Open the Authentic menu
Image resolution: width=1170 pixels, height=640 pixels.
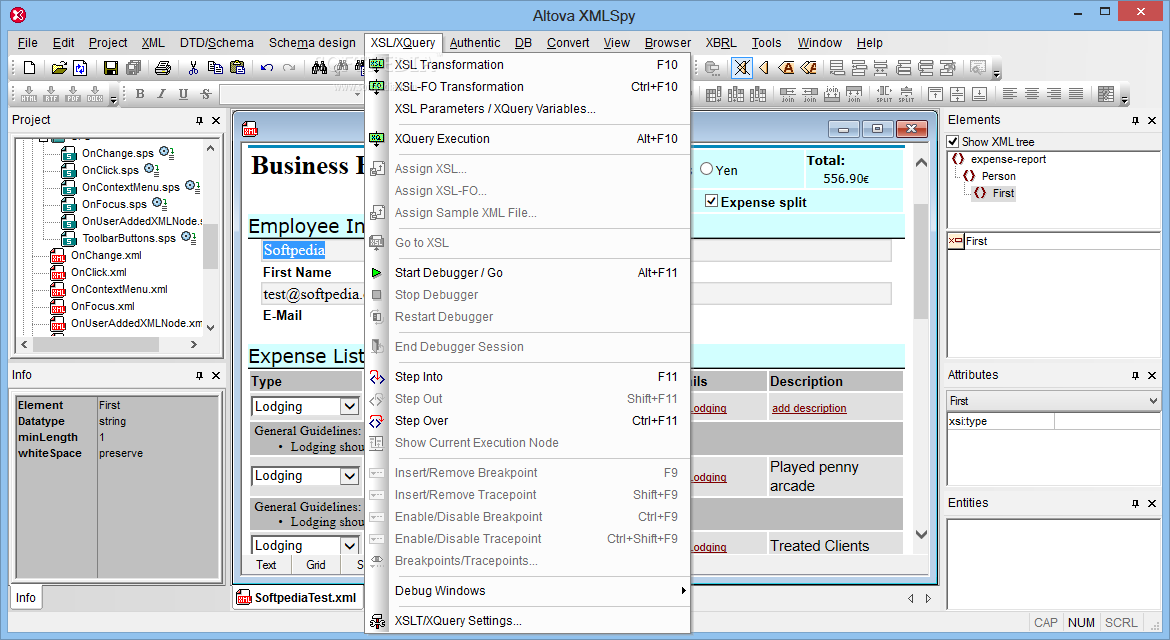pyautogui.click(x=475, y=43)
